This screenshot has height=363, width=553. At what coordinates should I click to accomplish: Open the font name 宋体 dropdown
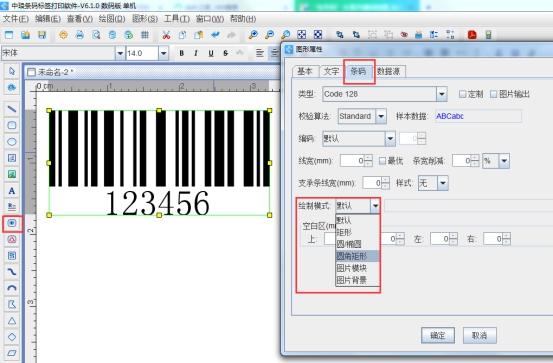120,53
